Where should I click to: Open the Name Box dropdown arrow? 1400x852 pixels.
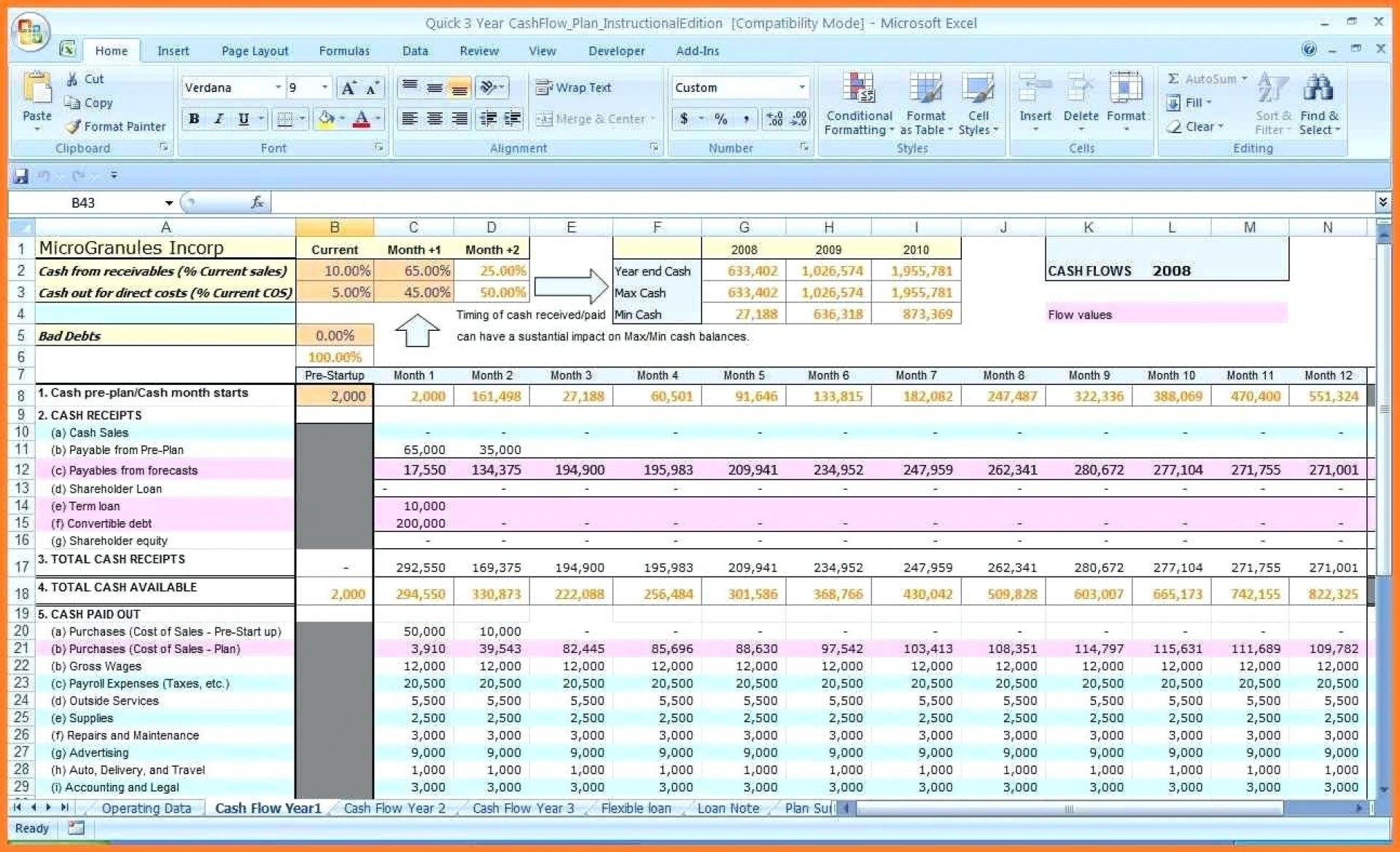point(168,203)
